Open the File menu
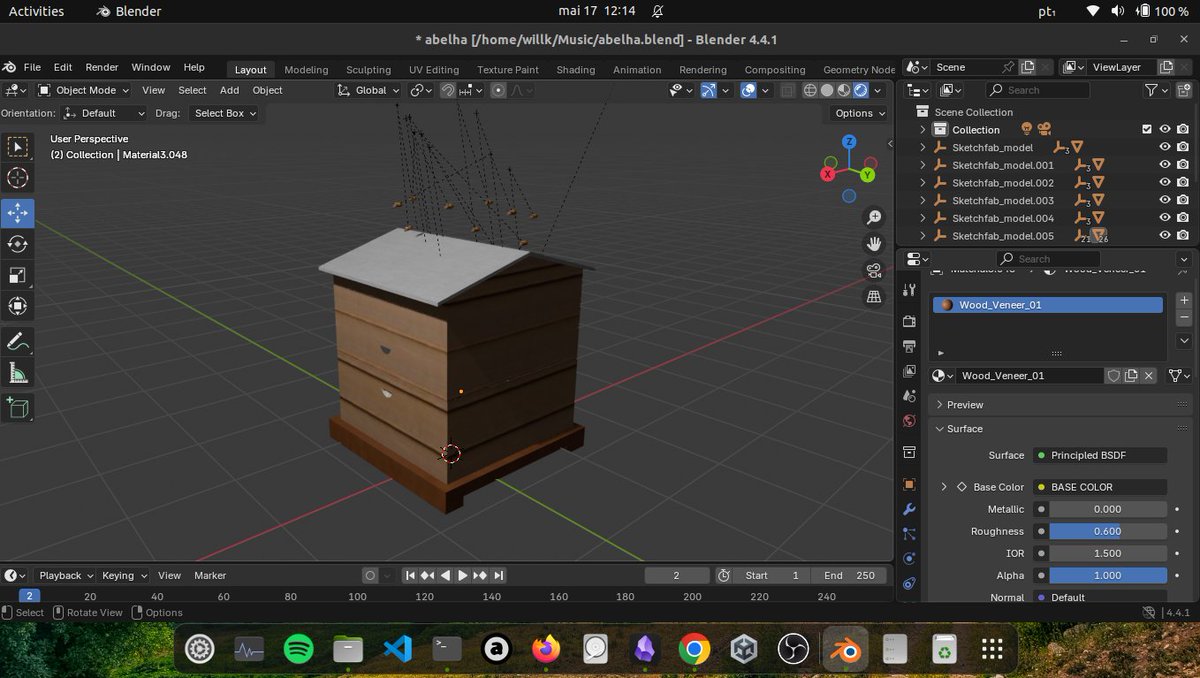The width and height of the screenshot is (1200, 678). (x=32, y=67)
